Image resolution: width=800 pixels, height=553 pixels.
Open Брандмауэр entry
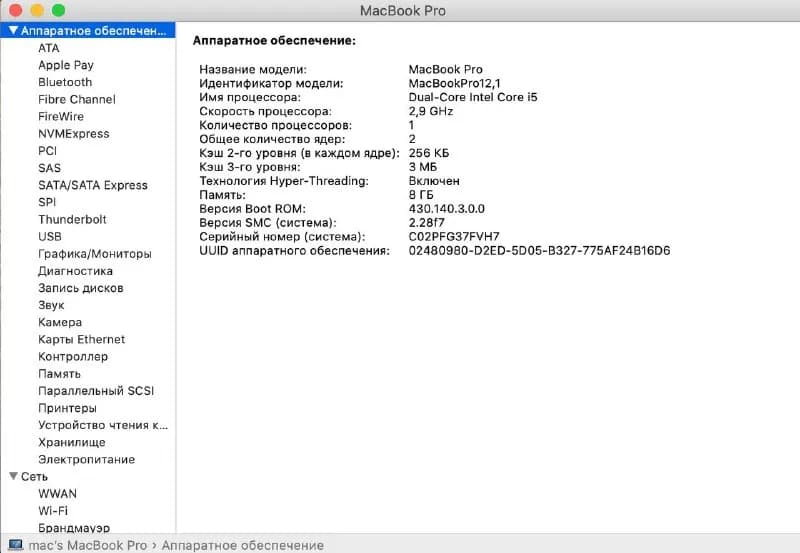(x=73, y=528)
